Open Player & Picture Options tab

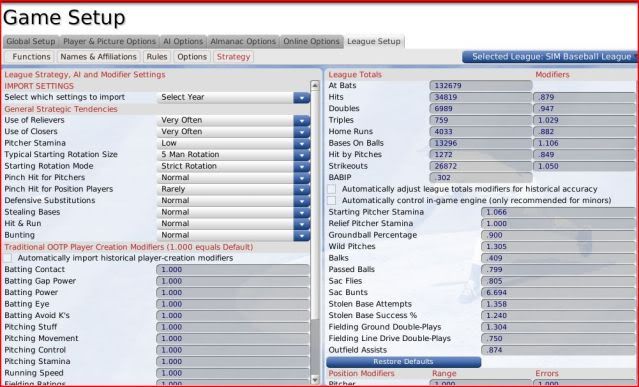click(109, 42)
